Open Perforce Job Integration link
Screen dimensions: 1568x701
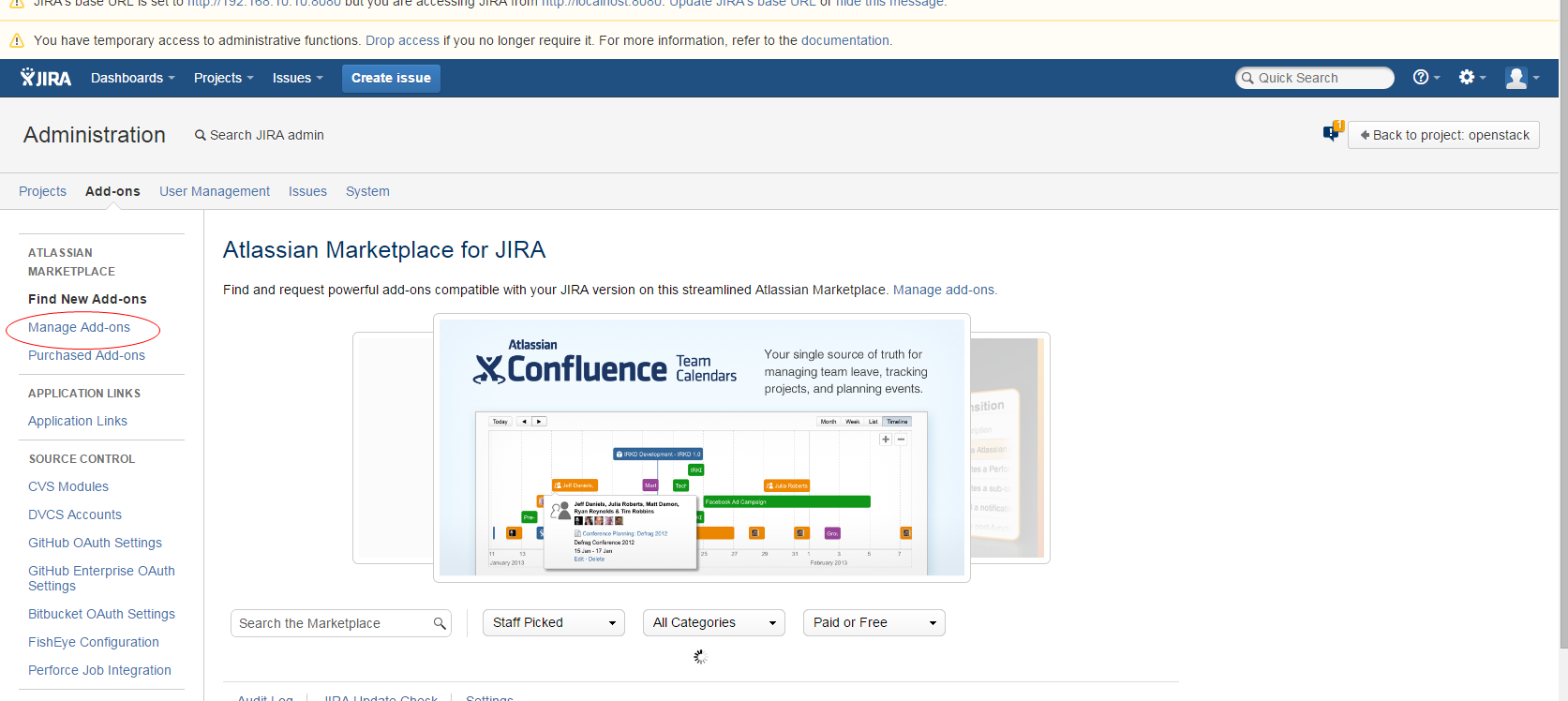point(99,670)
